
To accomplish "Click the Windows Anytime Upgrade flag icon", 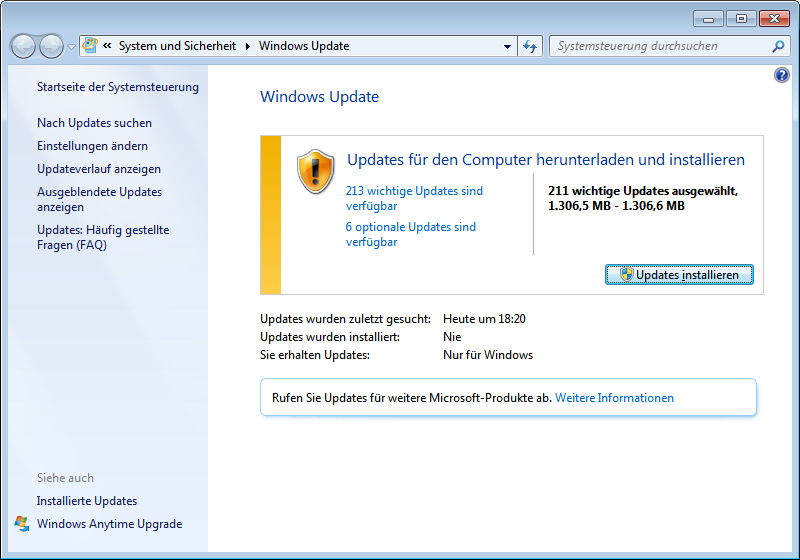I will (21, 524).
